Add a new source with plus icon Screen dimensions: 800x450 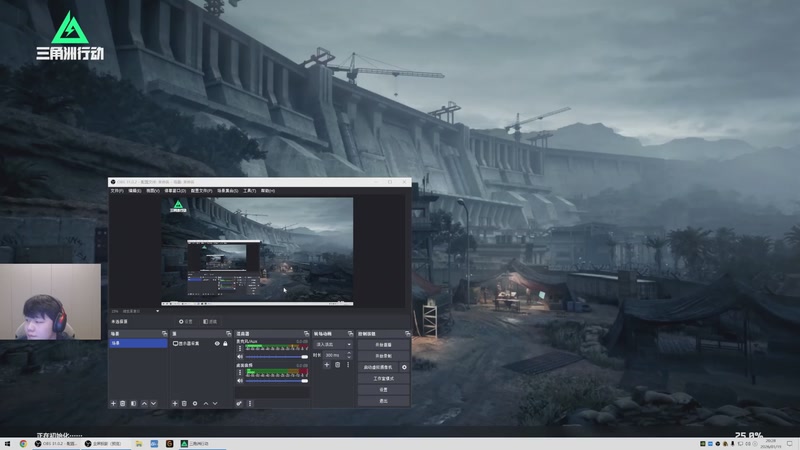pyautogui.click(x=174, y=404)
